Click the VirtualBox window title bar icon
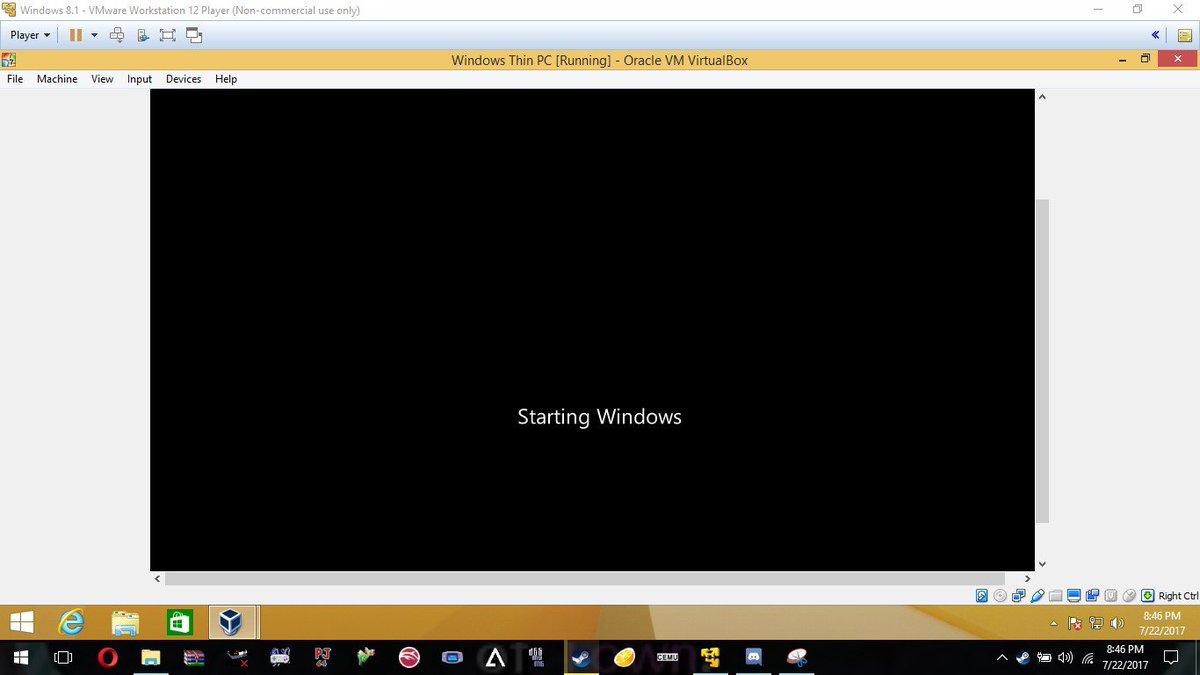The width and height of the screenshot is (1200, 675). pyautogui.click(x=8, y=60)
